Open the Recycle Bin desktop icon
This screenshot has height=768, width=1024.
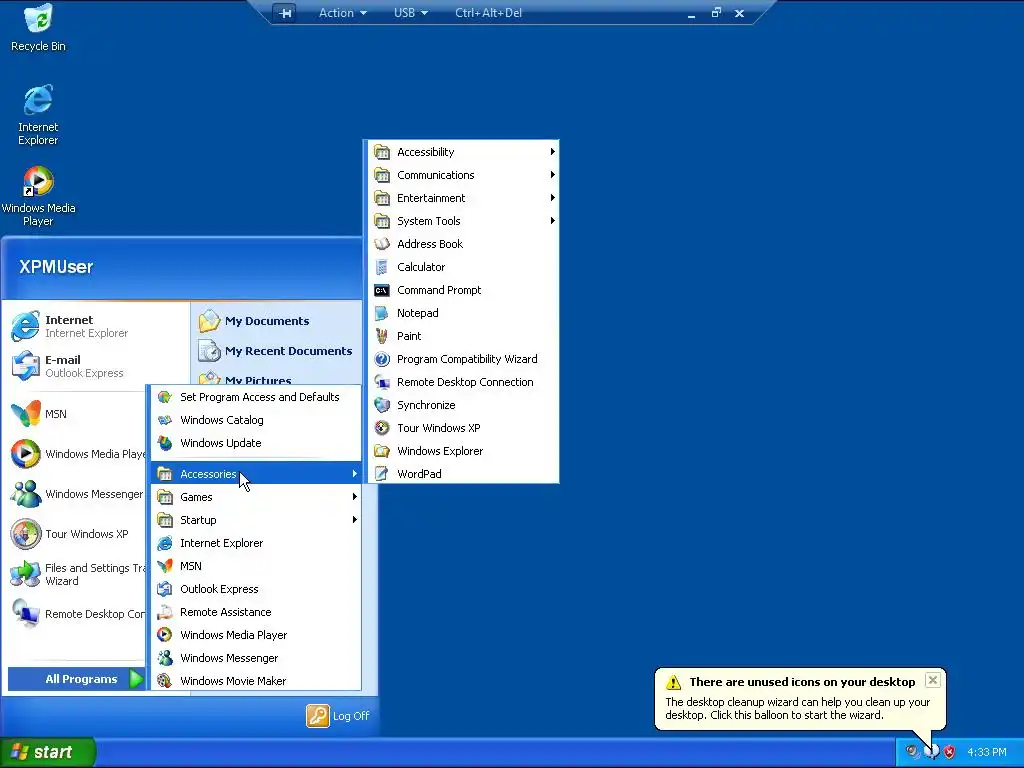[38, 29]
